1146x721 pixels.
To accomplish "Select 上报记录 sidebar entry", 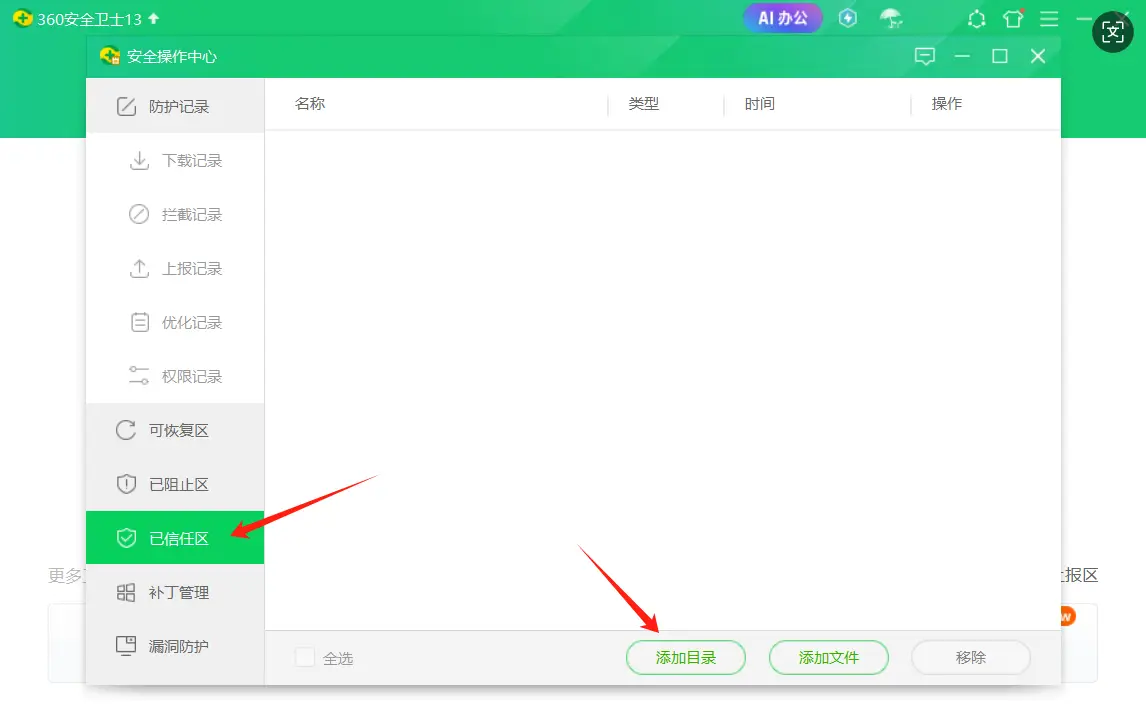I will click(191, 268).
